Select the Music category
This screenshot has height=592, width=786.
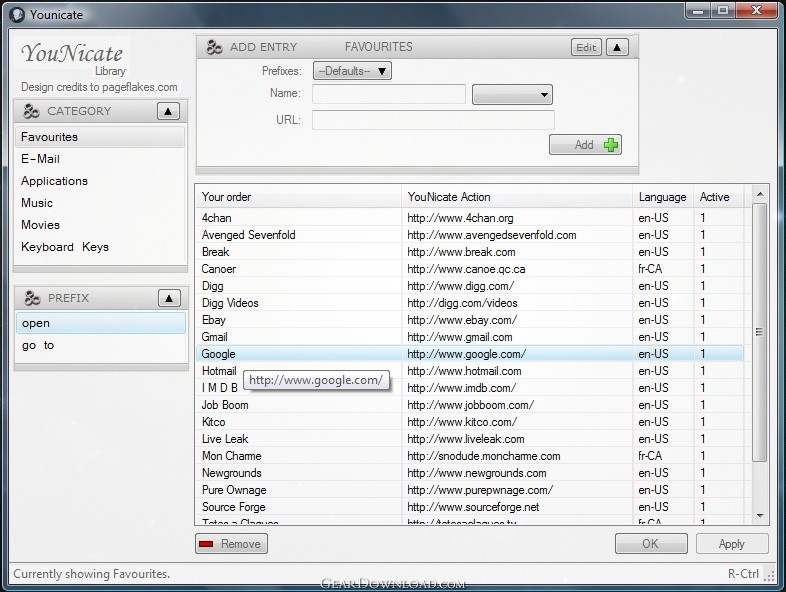(100, 203)
